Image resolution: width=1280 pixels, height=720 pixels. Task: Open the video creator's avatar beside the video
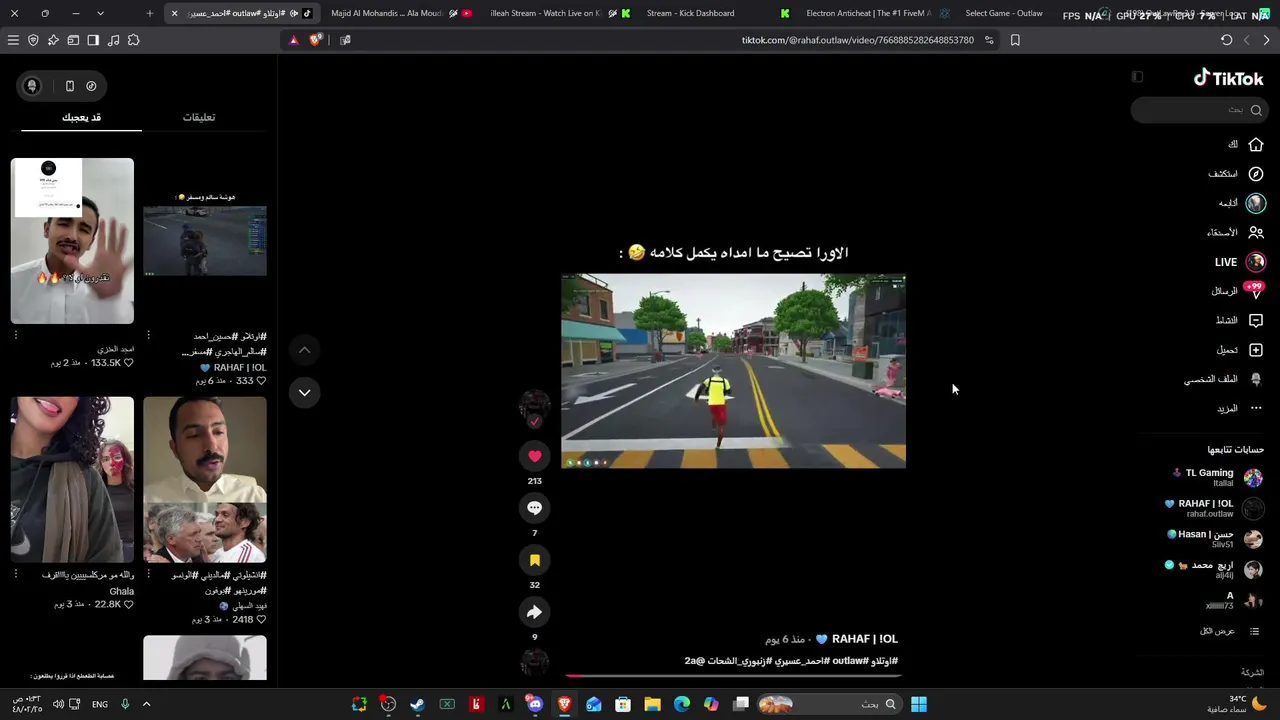click(534, 406)
